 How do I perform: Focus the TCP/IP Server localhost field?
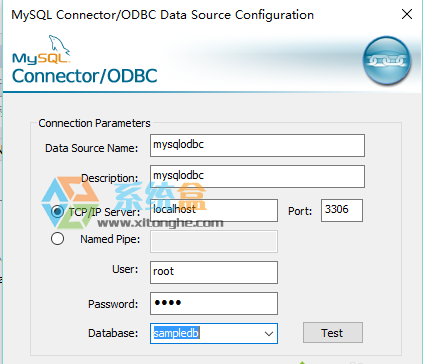tap(214, 210)
